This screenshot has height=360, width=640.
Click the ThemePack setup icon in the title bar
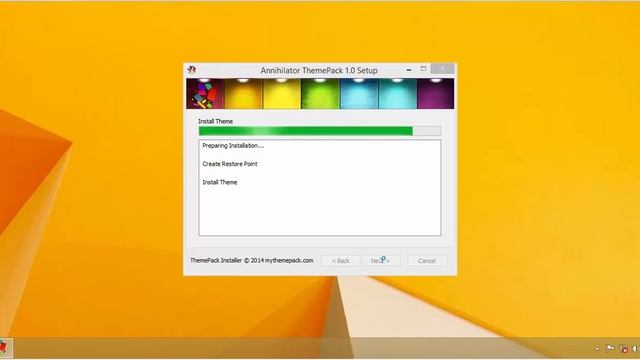tap(192, 70)
